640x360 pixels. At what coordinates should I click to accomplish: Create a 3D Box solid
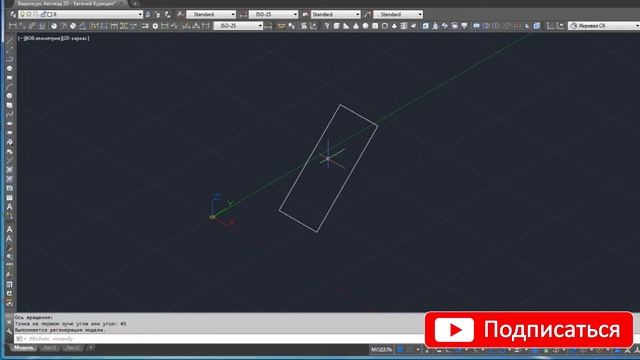(336, 26)
